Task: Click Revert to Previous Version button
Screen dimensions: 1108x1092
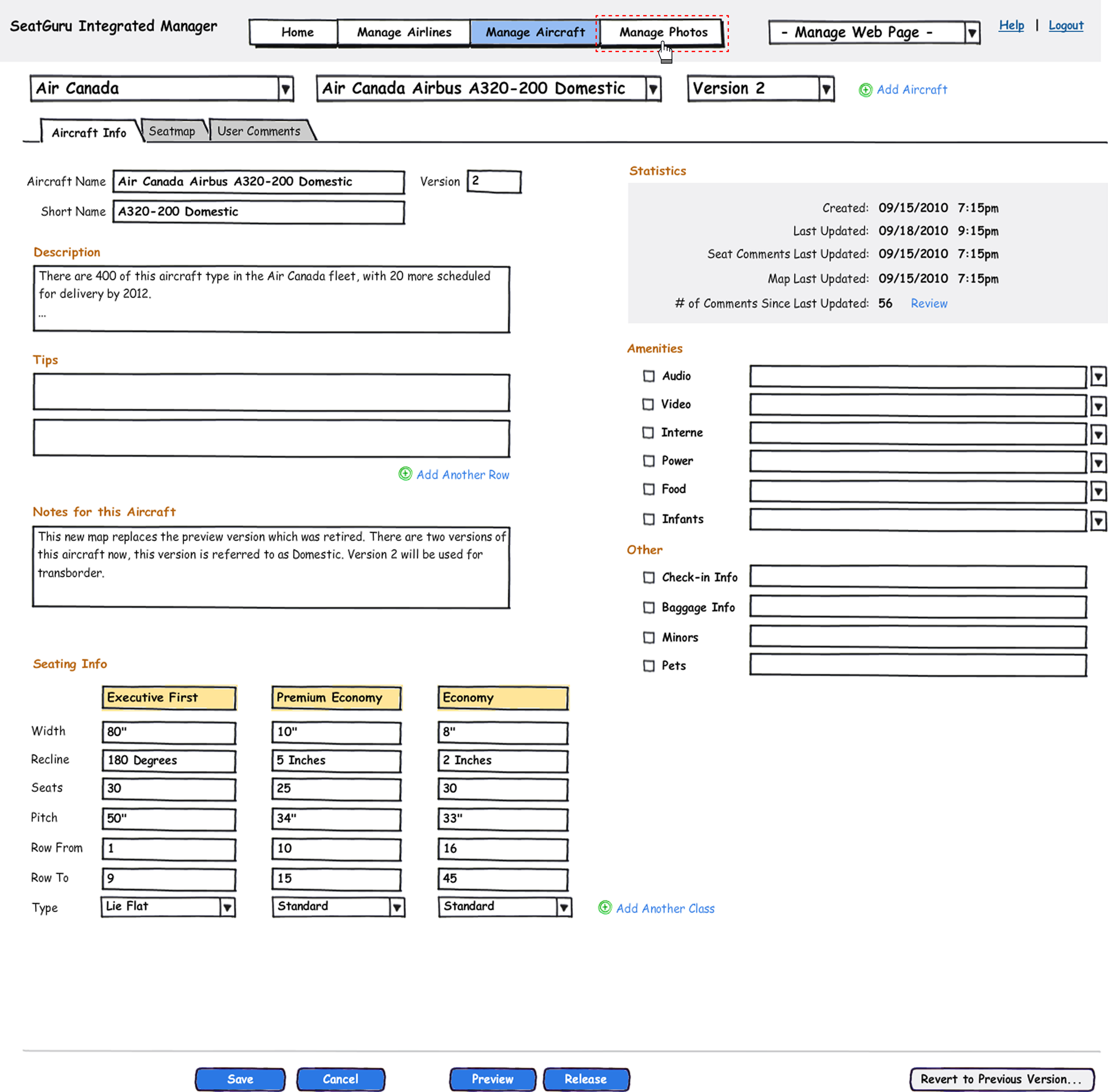Action: (x=1001, y=1079)
